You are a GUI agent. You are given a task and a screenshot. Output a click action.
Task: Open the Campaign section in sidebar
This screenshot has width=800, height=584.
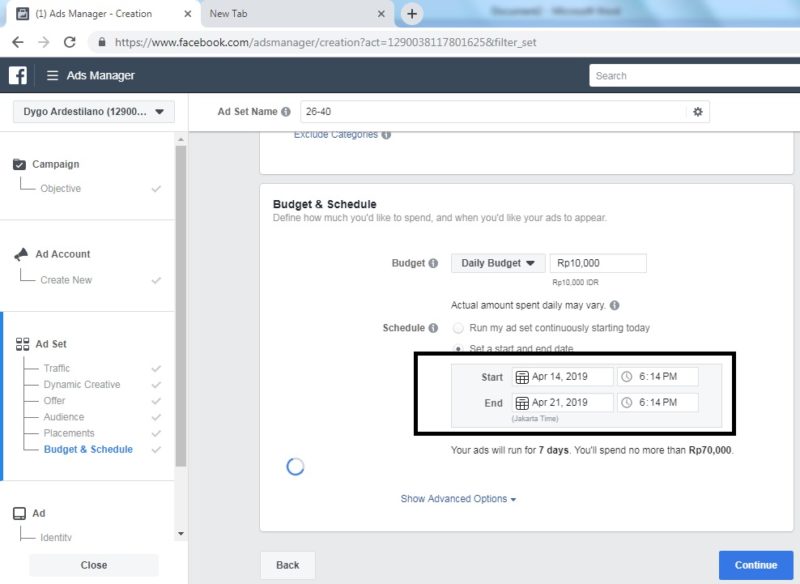coord(56,164)
